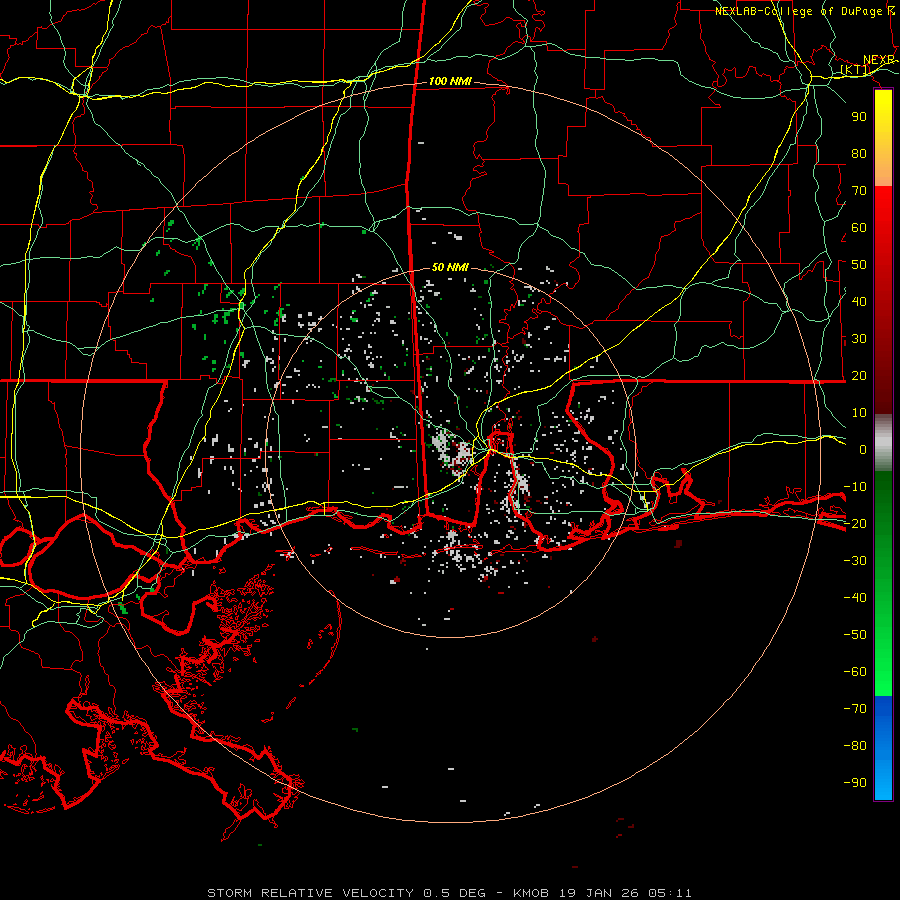Select the -80 value on the velocity scale
The height and width of the screenshot is (900, 900).
[x=855, y=746]
